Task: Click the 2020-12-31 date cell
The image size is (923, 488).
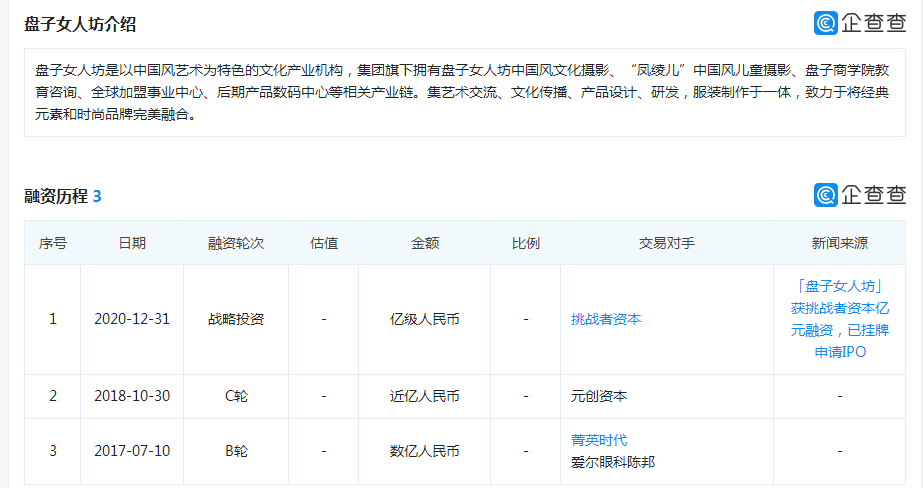Action: tap(132, 319)
